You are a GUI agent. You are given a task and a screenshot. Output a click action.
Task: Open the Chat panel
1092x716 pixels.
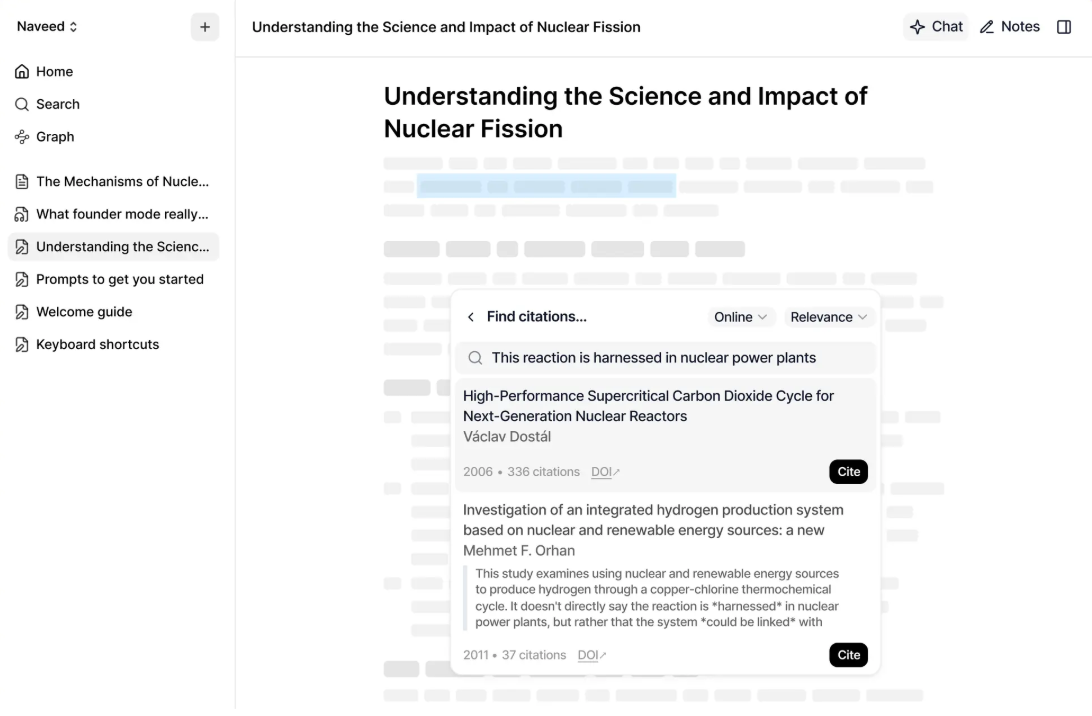(936, 27)
